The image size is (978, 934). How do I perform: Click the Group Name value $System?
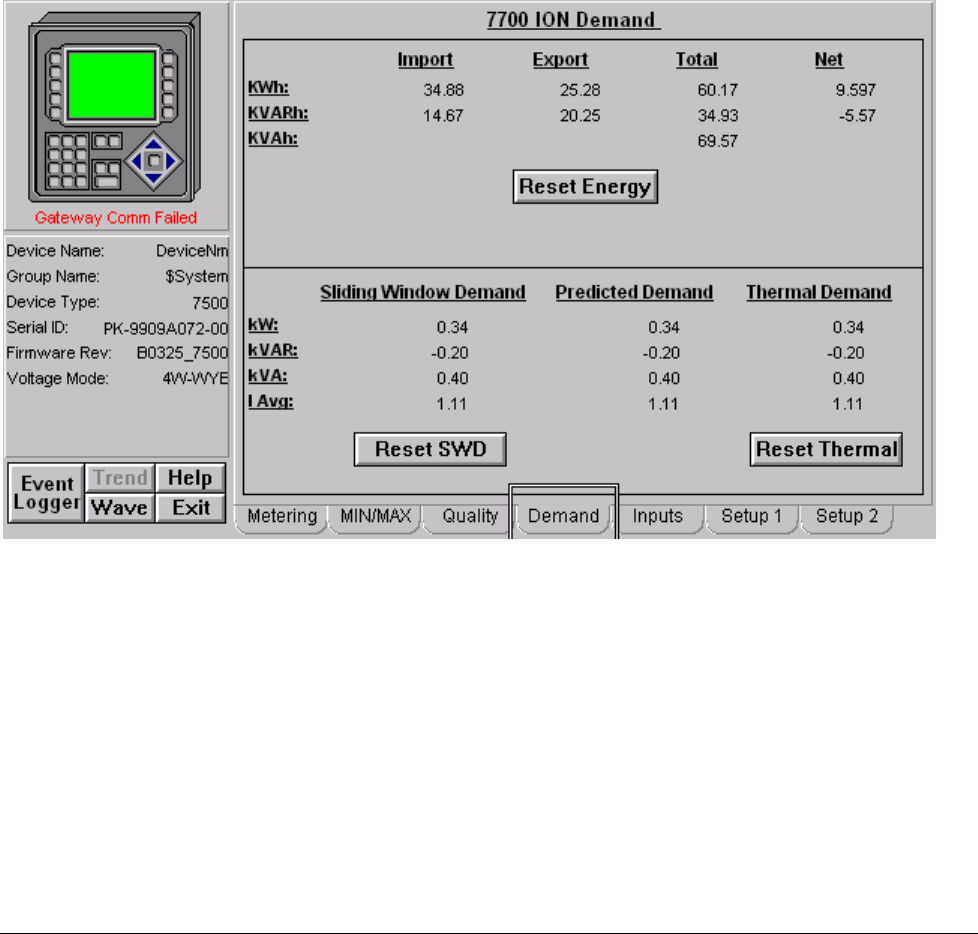[x=196, y=276]
